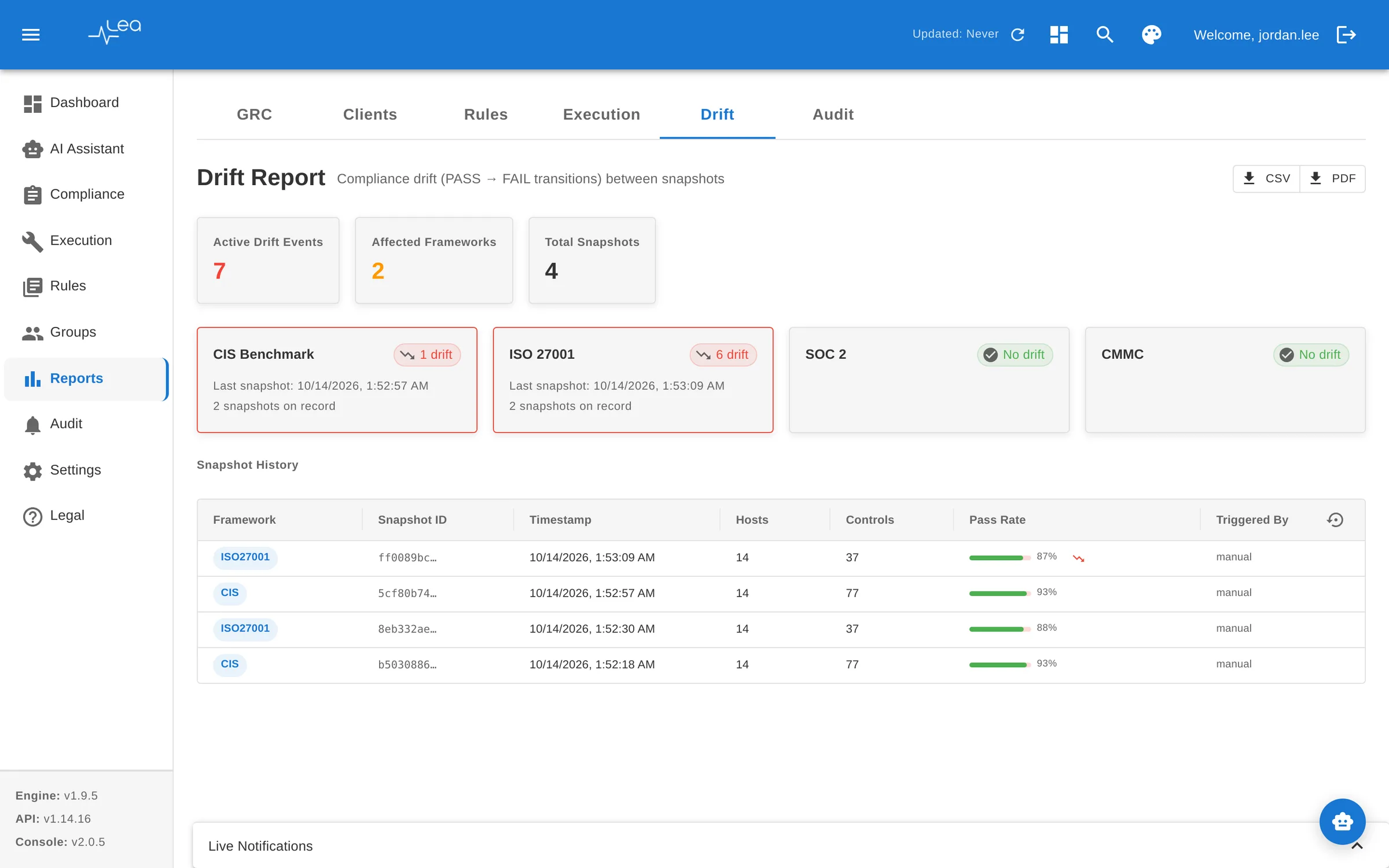The height and width of the screenshot is (868, 1389).
Task: Open the hamburger navigation menu
Action: [x=31, y=35]
